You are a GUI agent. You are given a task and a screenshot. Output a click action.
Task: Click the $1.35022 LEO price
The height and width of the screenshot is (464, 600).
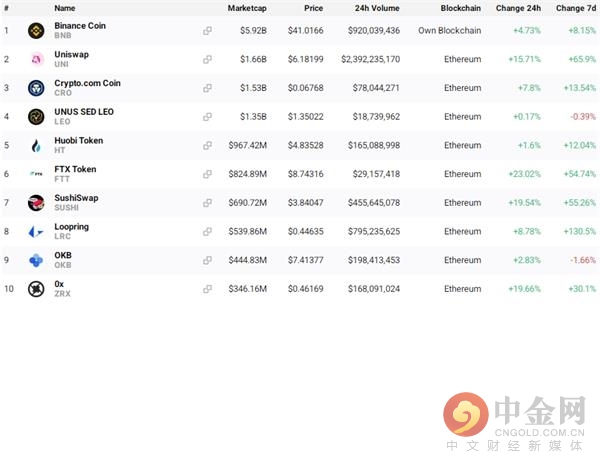[305, 117]
